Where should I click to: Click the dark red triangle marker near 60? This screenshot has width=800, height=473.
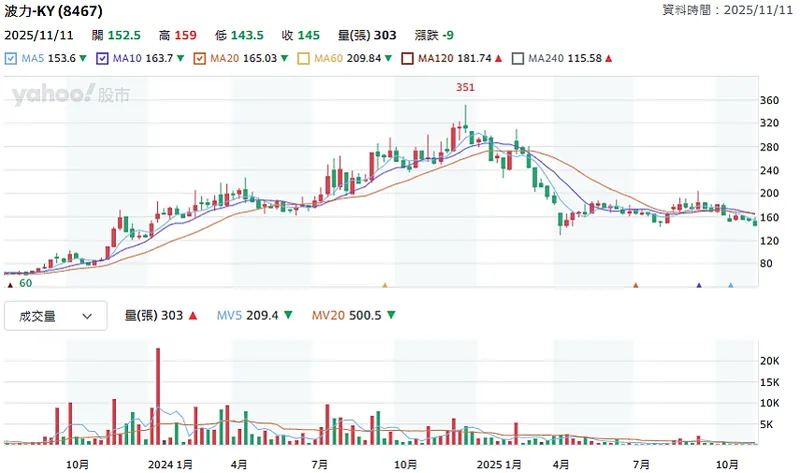10,285
